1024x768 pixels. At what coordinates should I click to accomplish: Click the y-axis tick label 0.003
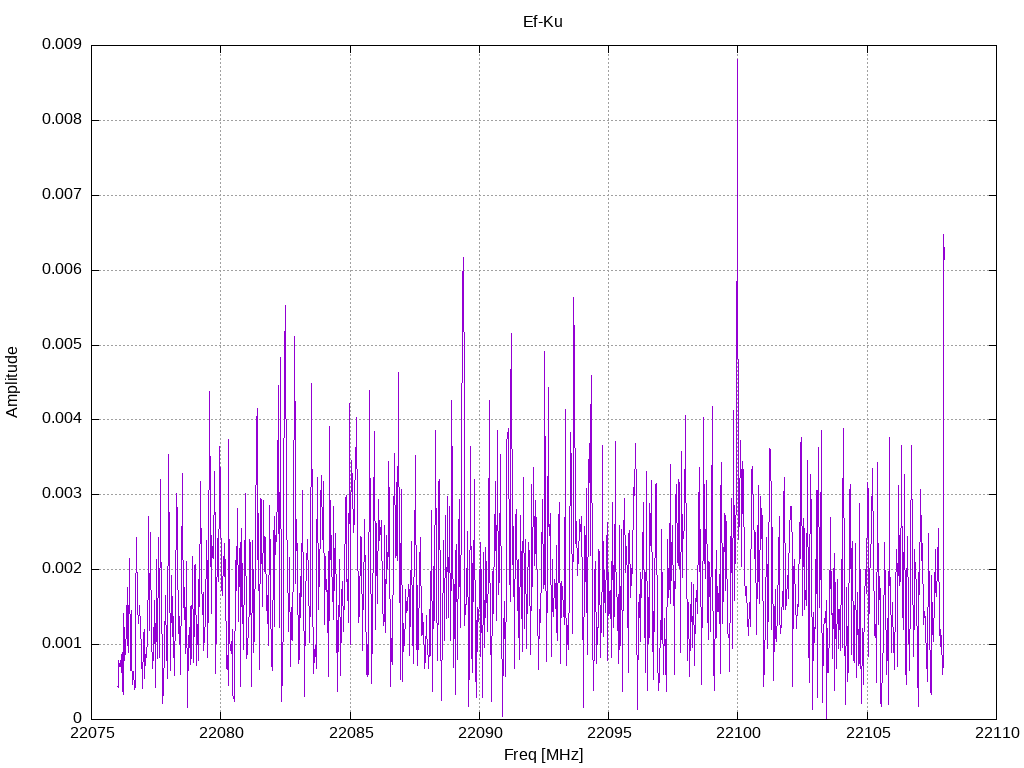click(x=62, y=494)
